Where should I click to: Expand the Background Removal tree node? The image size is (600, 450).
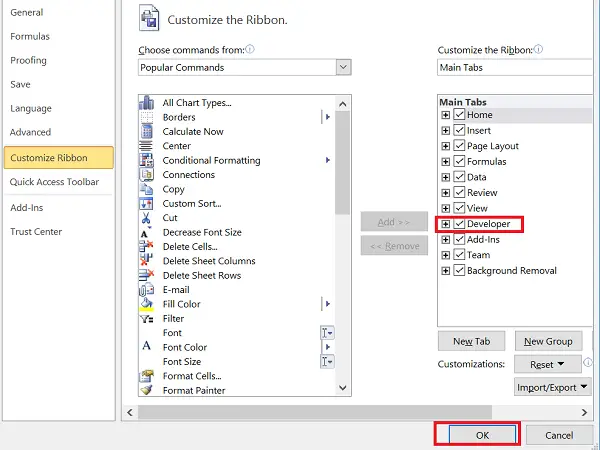coord(445,271)
